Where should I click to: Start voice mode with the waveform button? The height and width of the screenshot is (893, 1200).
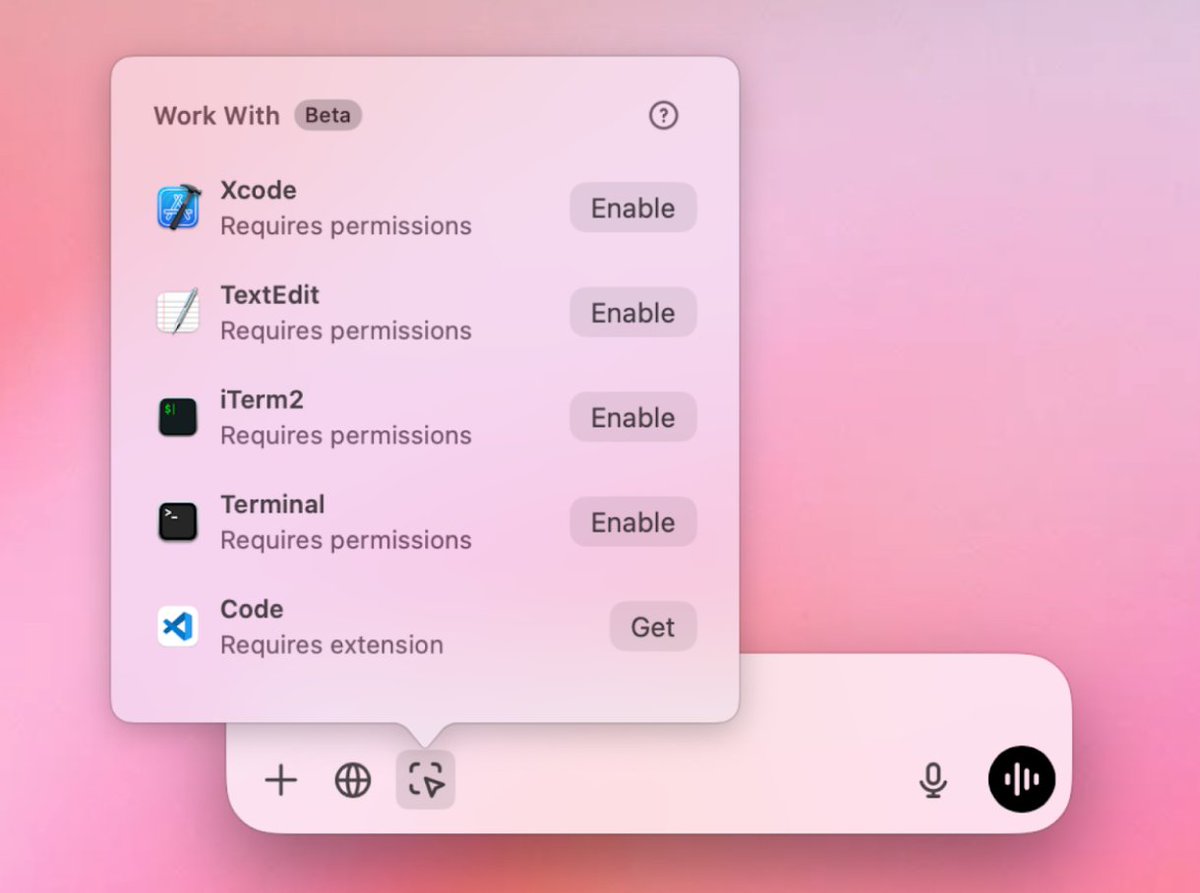click(x=1022, y=779)
